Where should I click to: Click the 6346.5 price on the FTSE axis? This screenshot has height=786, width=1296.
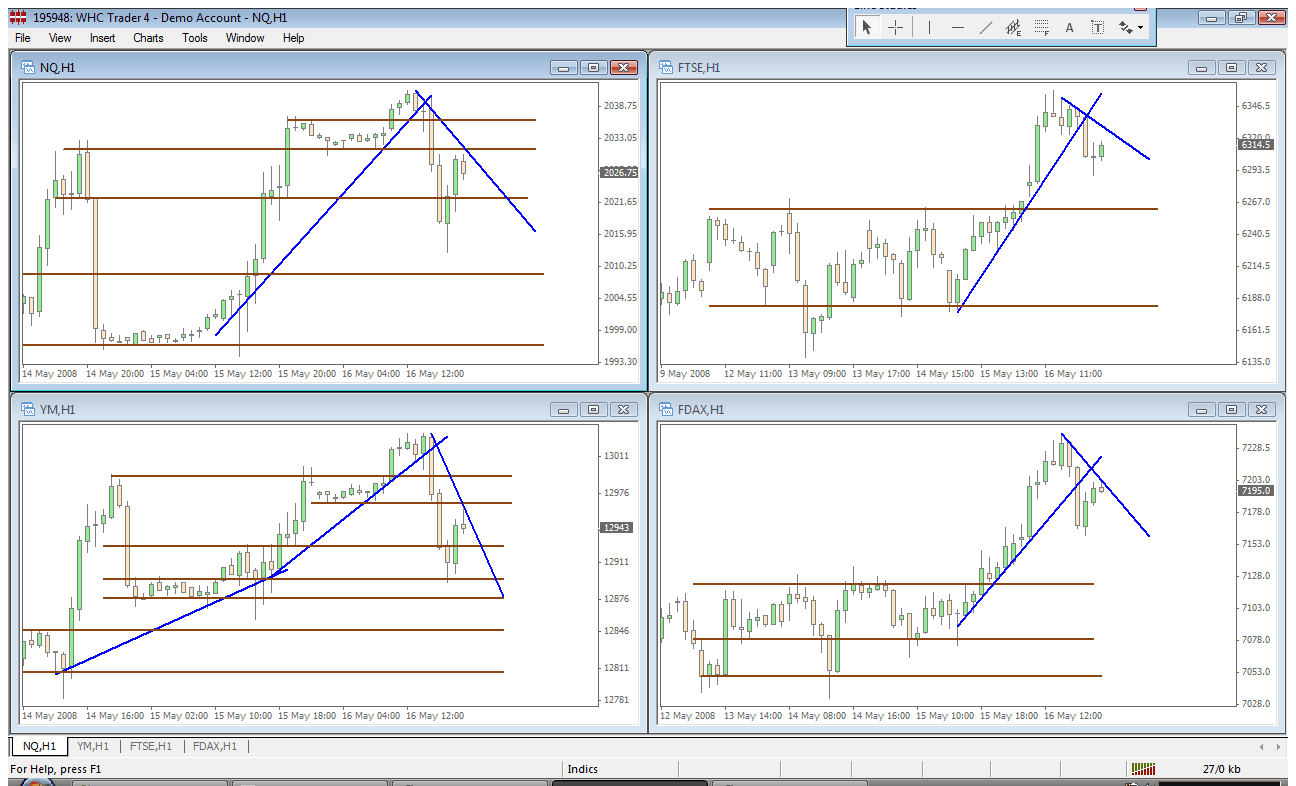(x=1256, y=106)
